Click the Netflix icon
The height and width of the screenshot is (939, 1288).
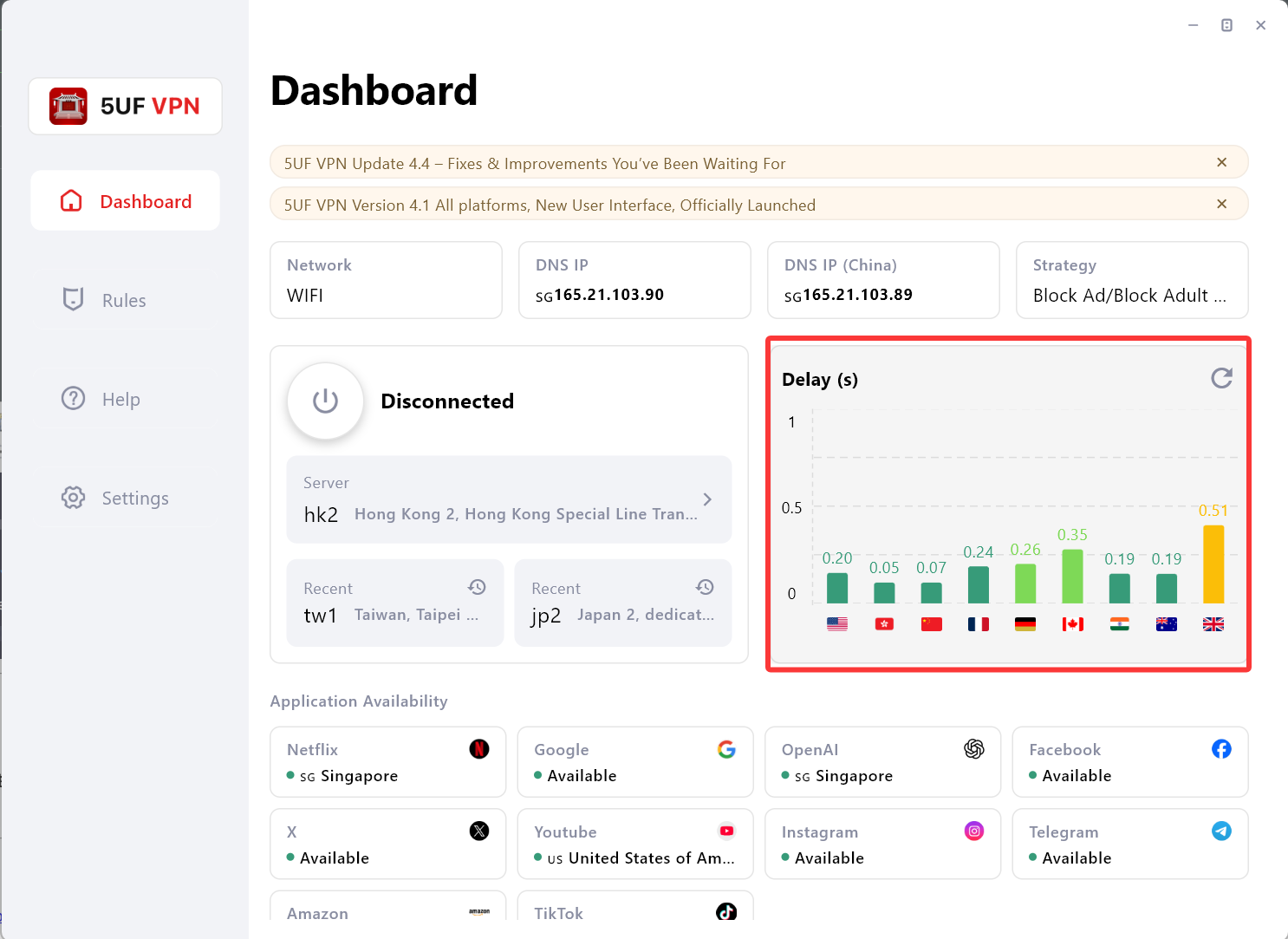click(479, 749)
